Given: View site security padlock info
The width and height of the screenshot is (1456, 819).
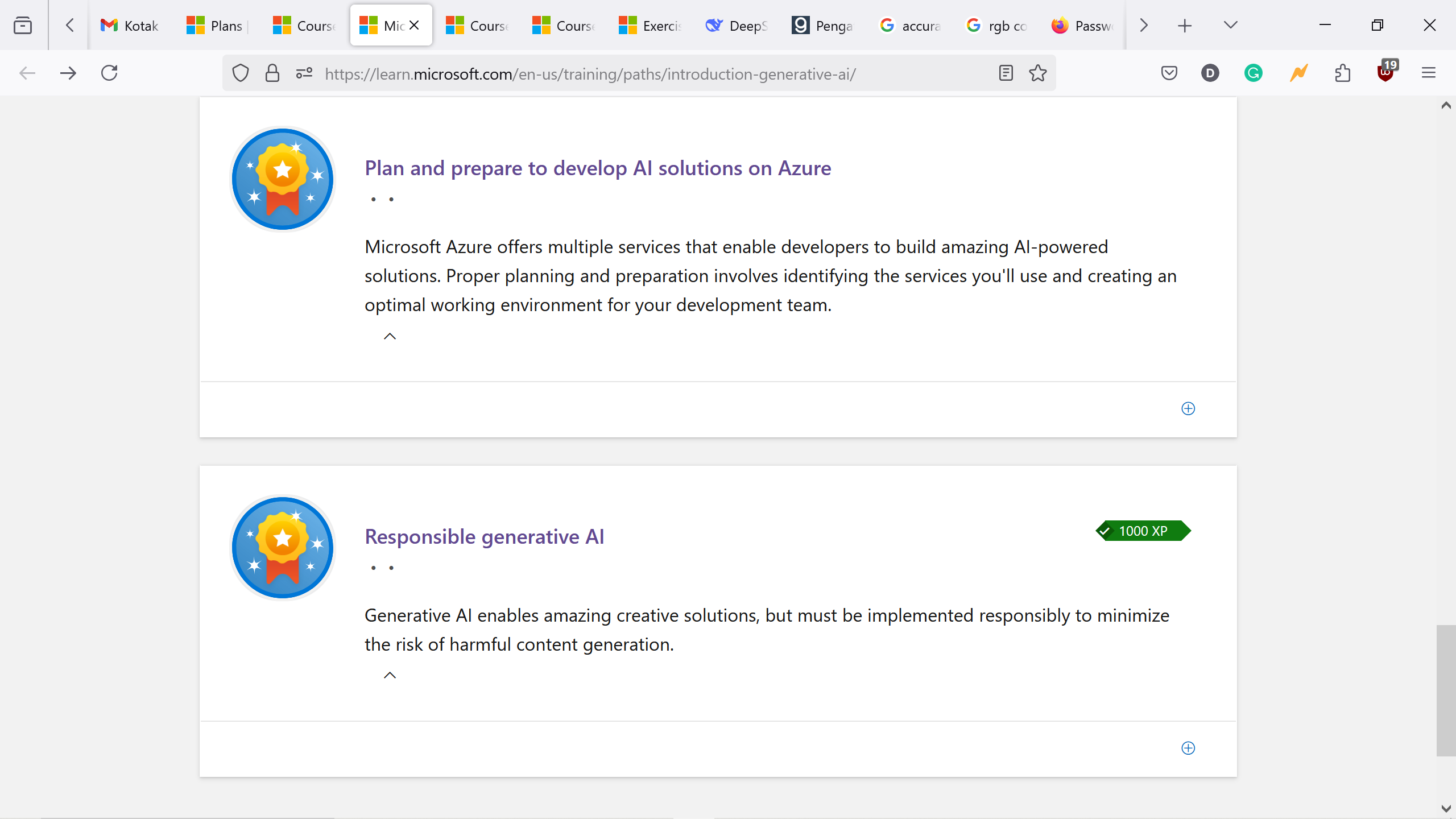Looking at the screenshot, I should (x=272, y=73).
